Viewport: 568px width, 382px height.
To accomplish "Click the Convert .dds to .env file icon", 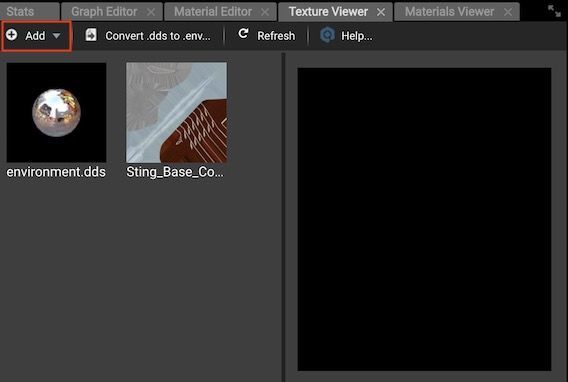I will click(91, 35).
